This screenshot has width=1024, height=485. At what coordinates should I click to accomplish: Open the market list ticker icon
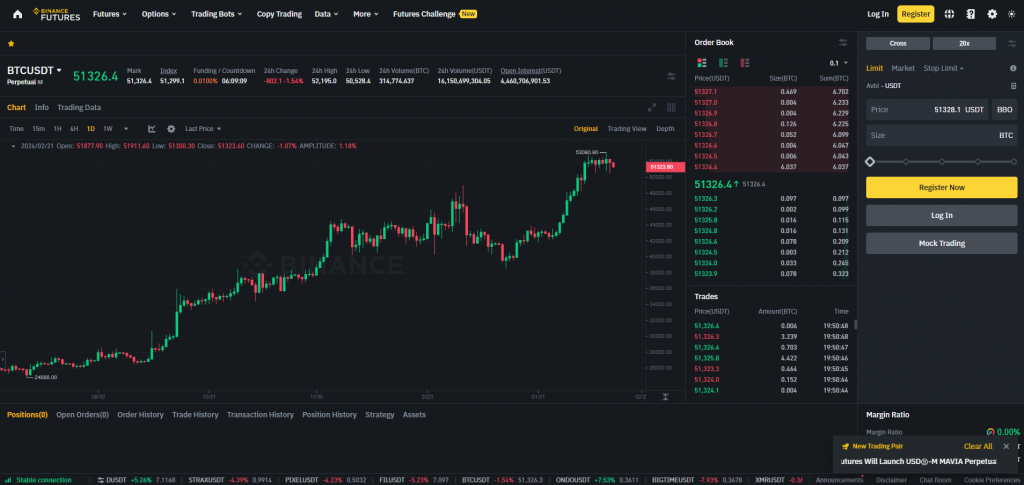(x=101, y=480)
